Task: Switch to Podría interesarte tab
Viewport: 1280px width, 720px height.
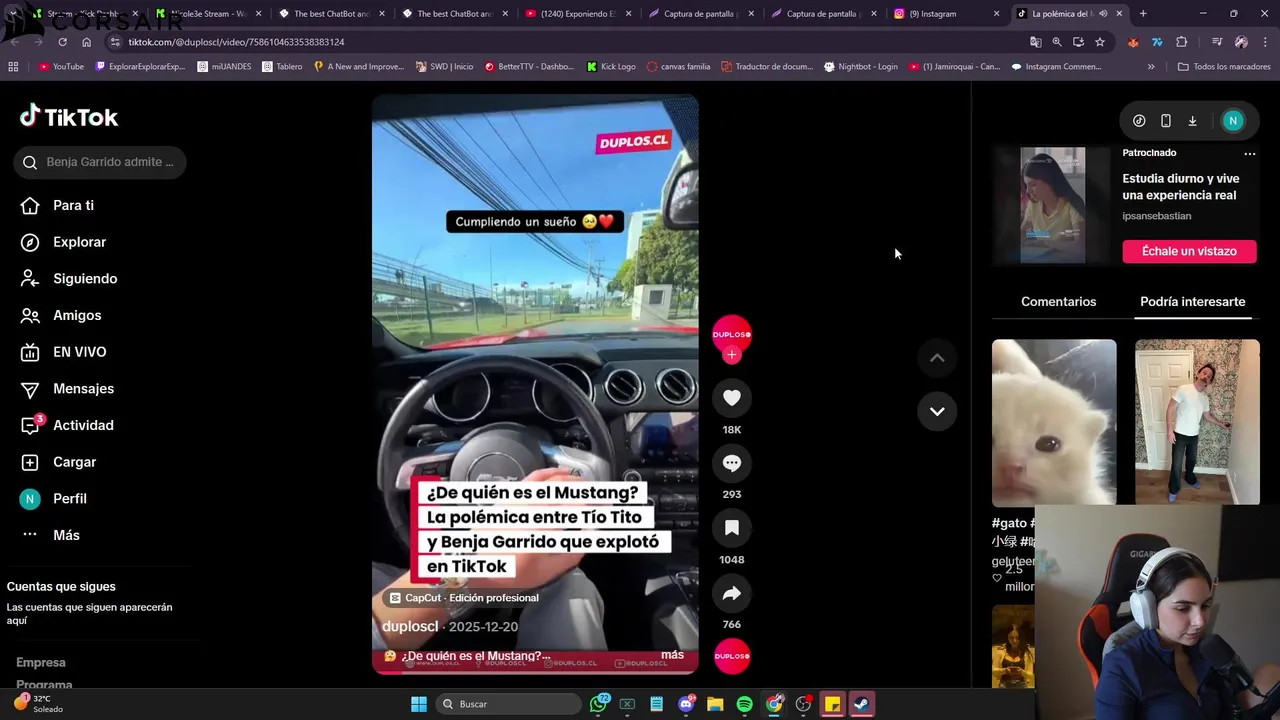Action: pyautogui.click(x=1192, y=301)
